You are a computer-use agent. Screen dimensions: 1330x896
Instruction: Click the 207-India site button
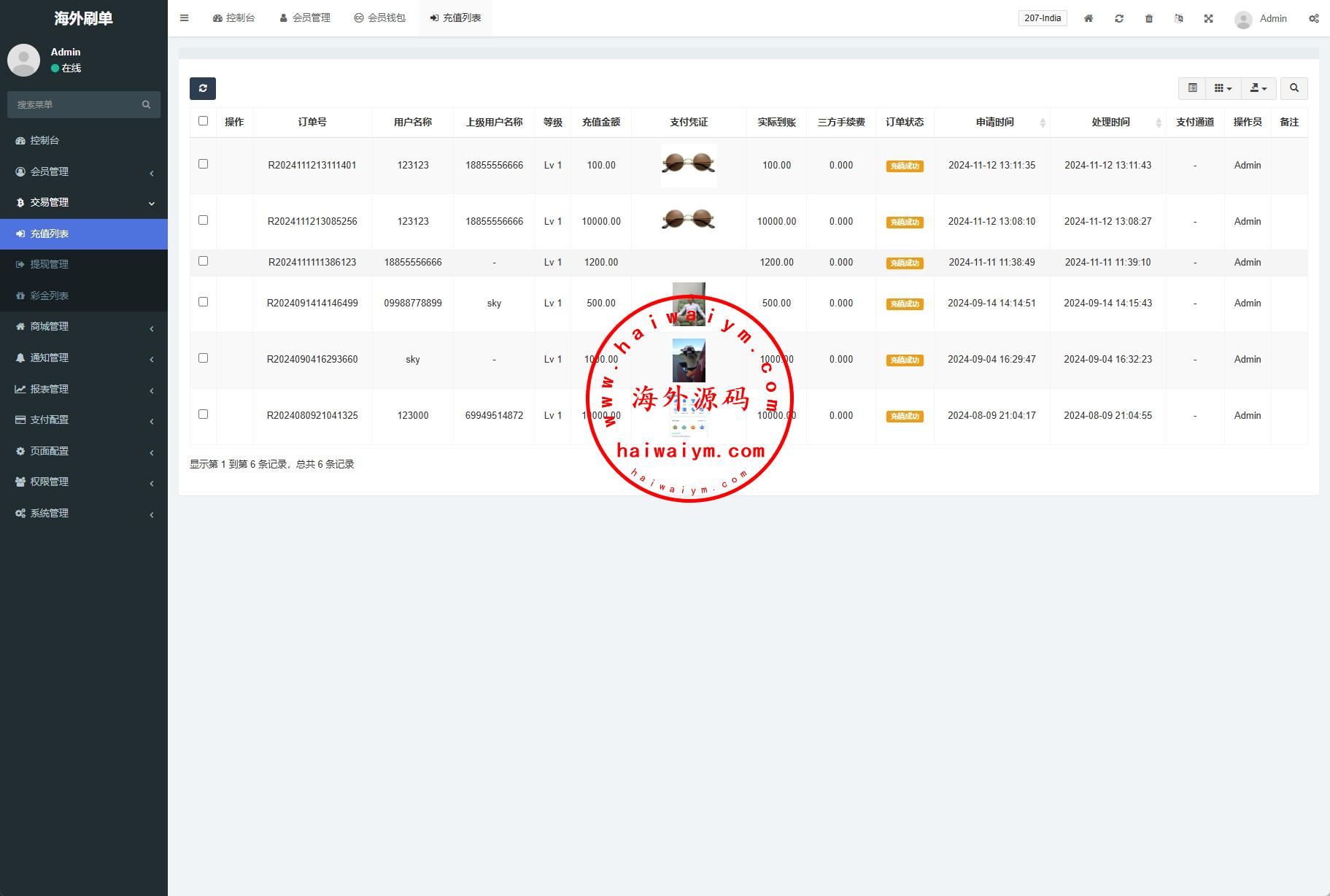click(1042, 18)
